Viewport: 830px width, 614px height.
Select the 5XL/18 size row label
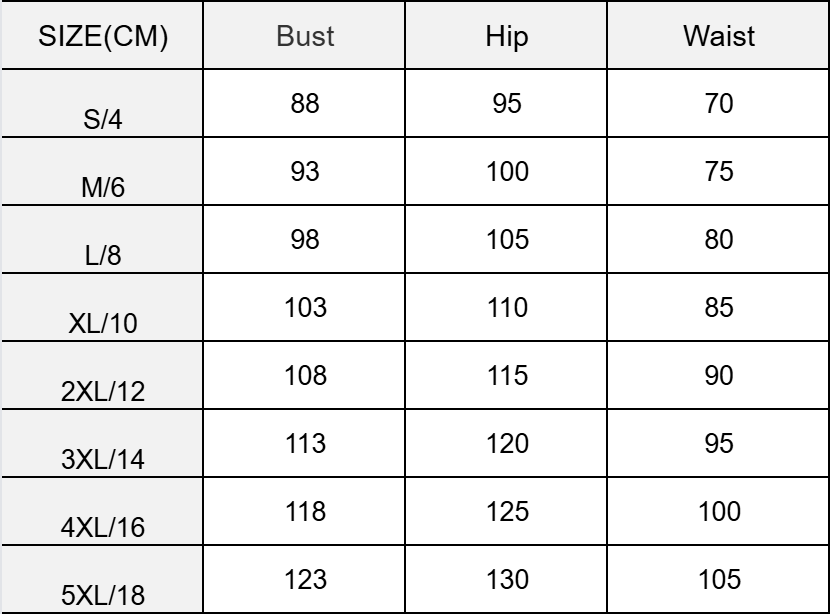coord(103,597)
